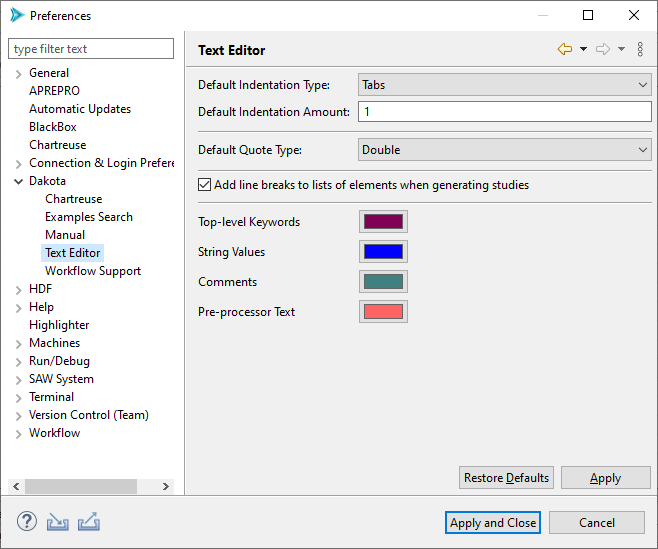Select Highlighter preferences page
The width and height of the screenshot is (658, 549).
click(x=59, y=325)
